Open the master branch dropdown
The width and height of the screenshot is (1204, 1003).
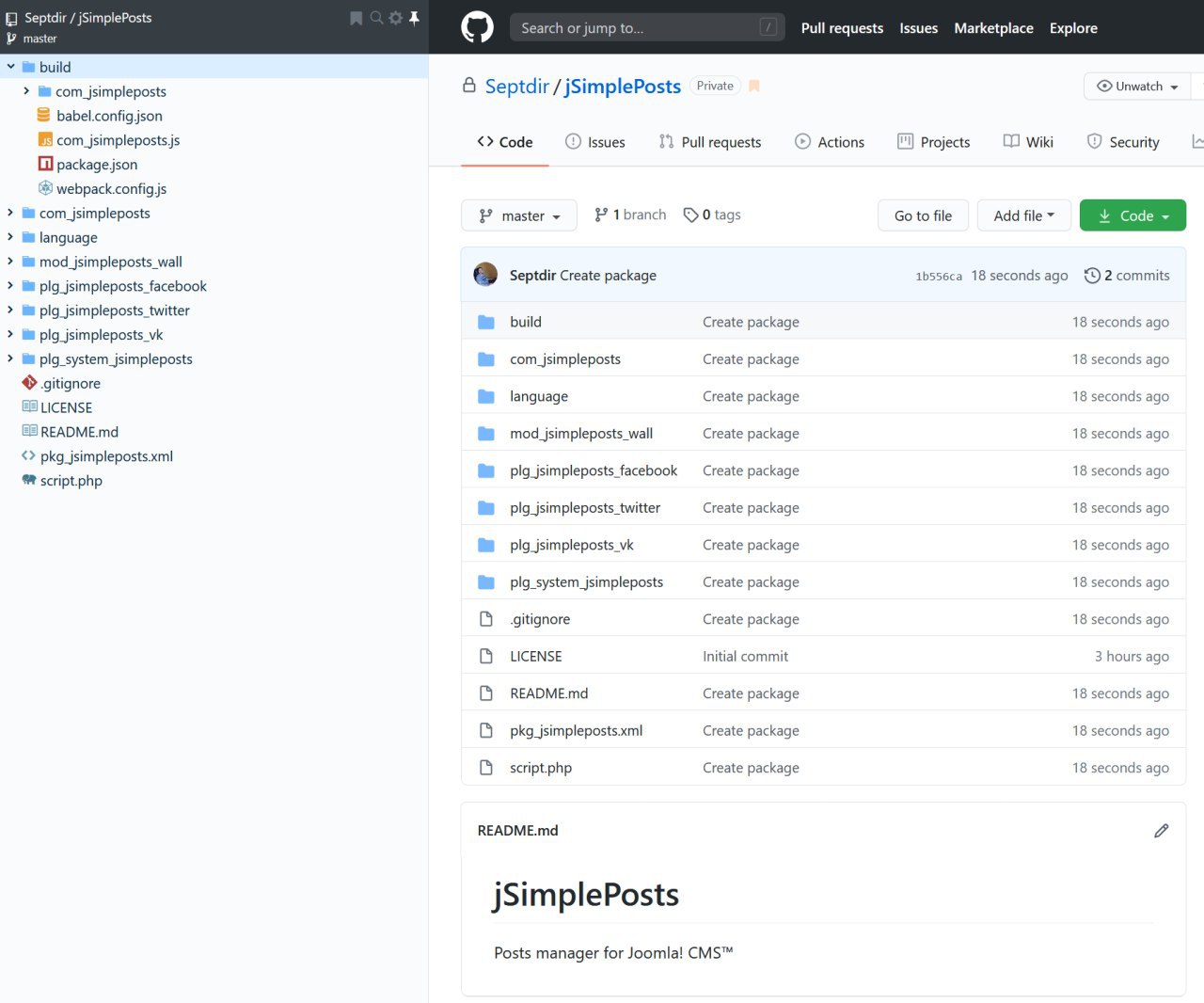tap(518, 215)
